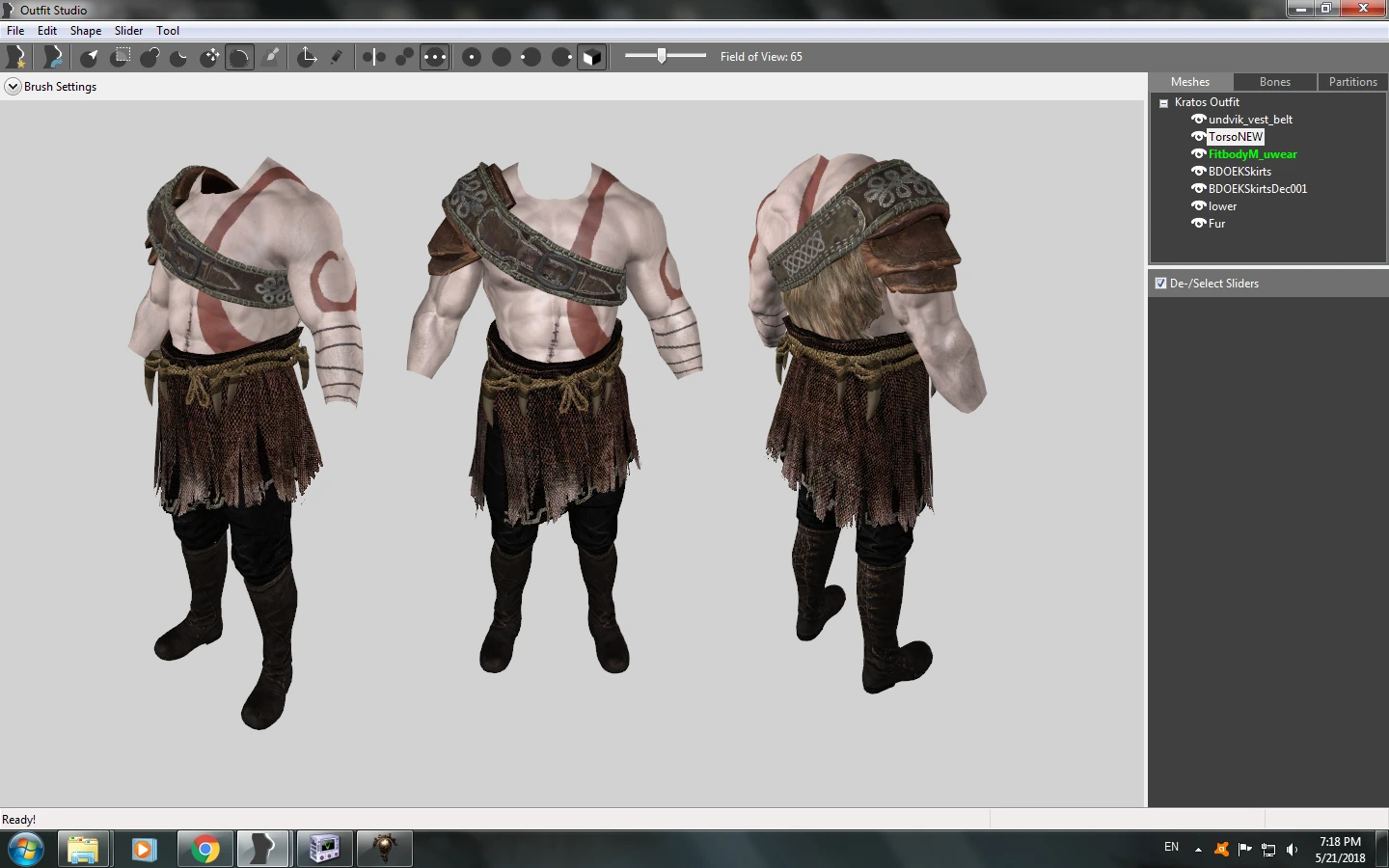Hide the FitbodyM_uwear mesh

(1199, 154)
